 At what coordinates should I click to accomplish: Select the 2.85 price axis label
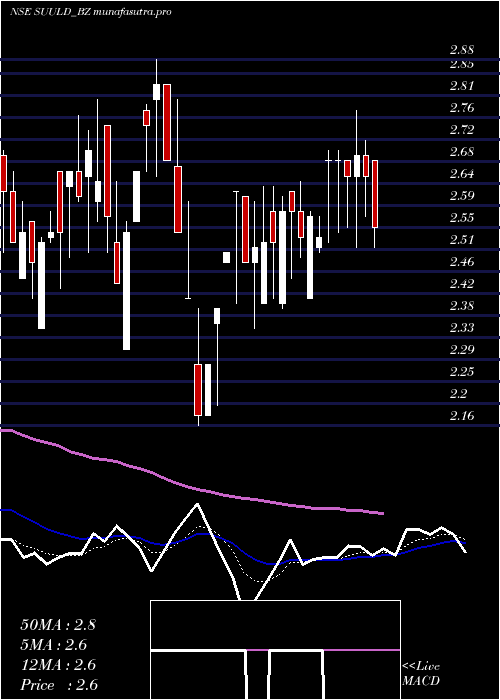[462, 64]
